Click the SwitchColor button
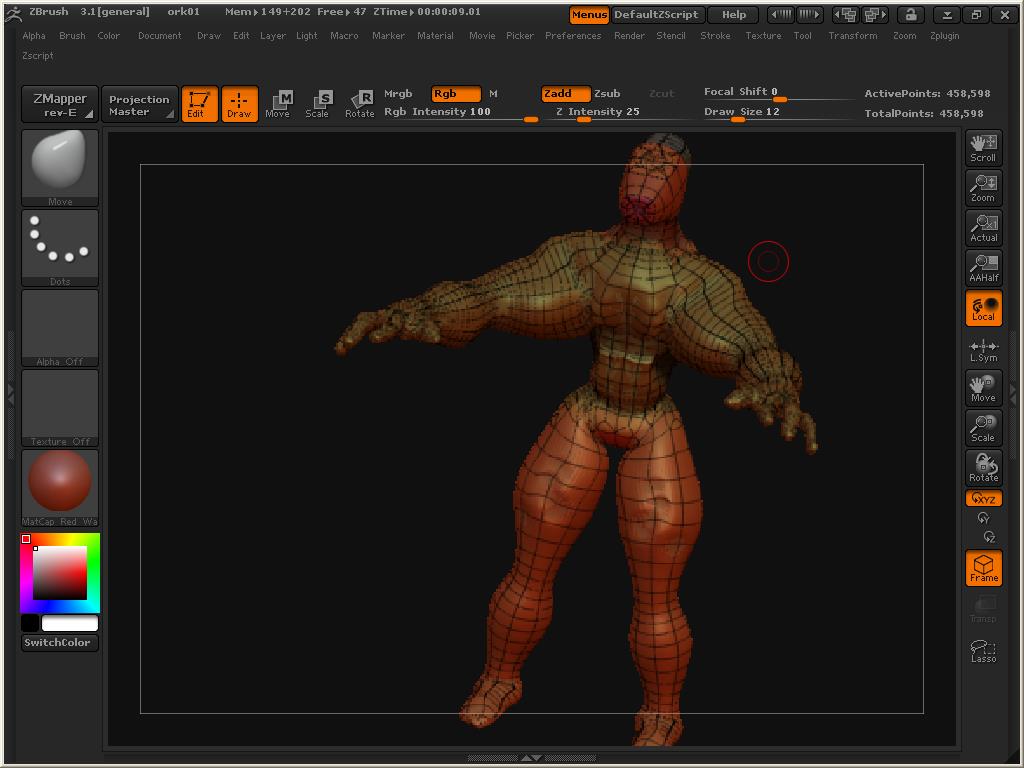The image size is (1024, 768). click(x=59, y=643)
